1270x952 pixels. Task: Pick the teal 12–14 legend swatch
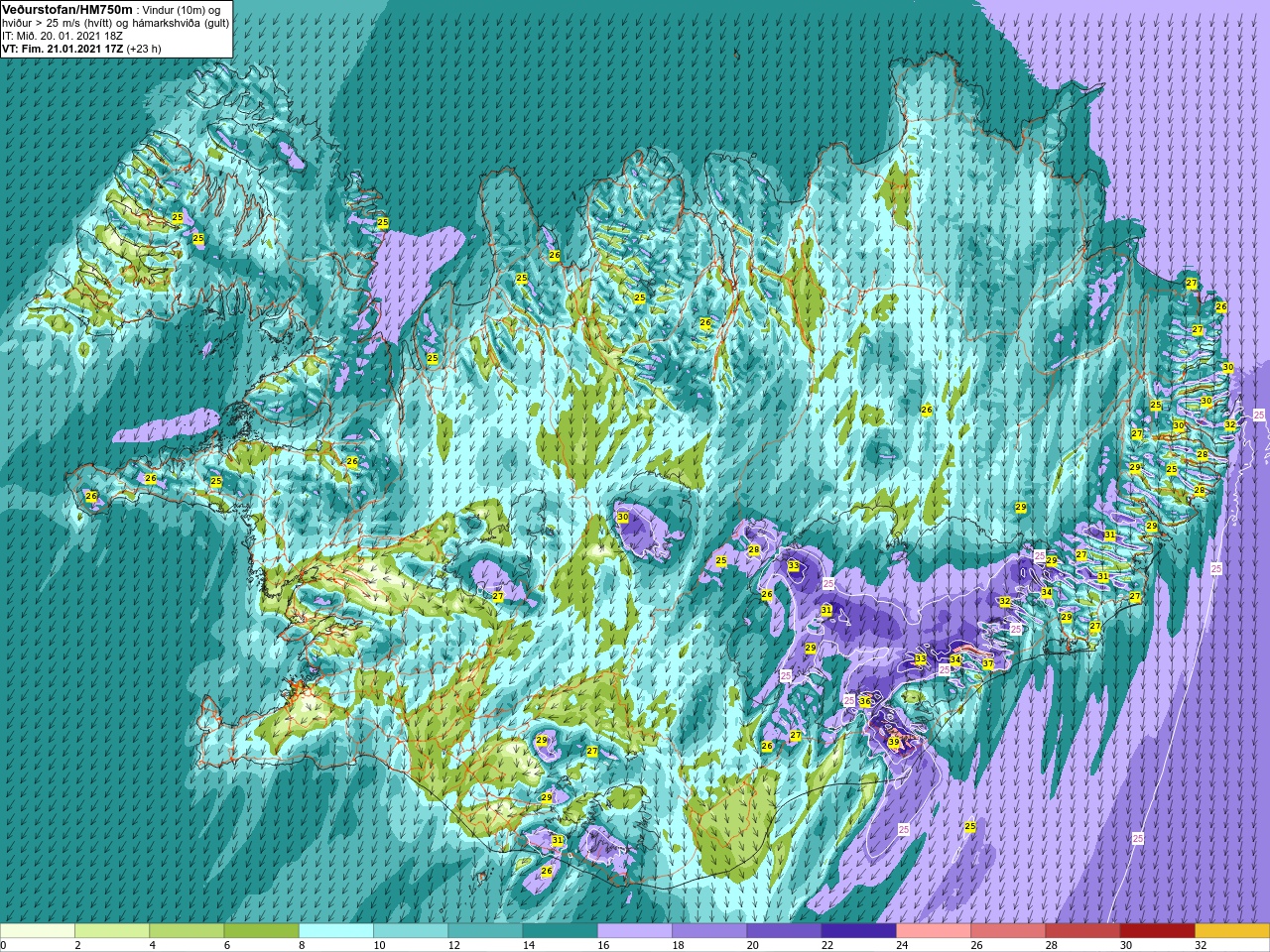(485, 931)
